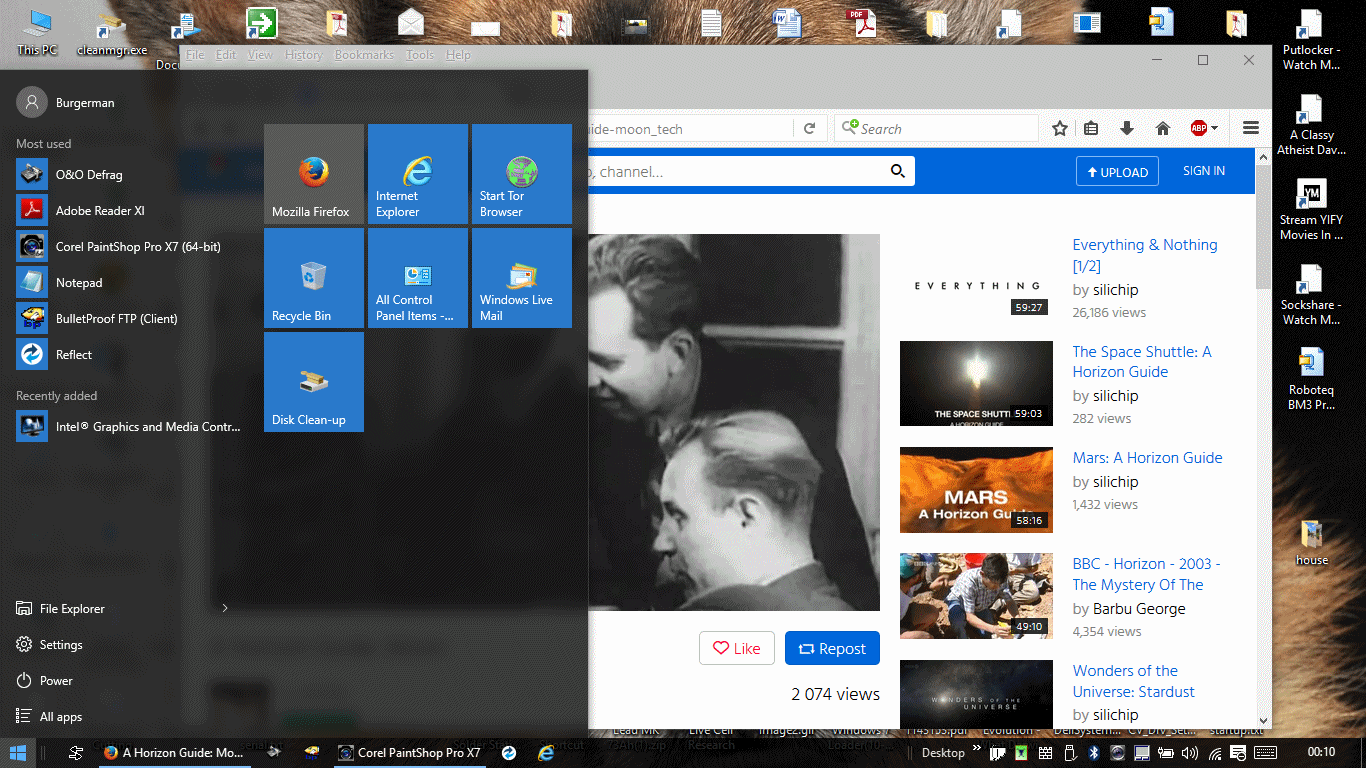Launch the Disk Clean-up tile
1366x768 pixels.
point(314,382)
